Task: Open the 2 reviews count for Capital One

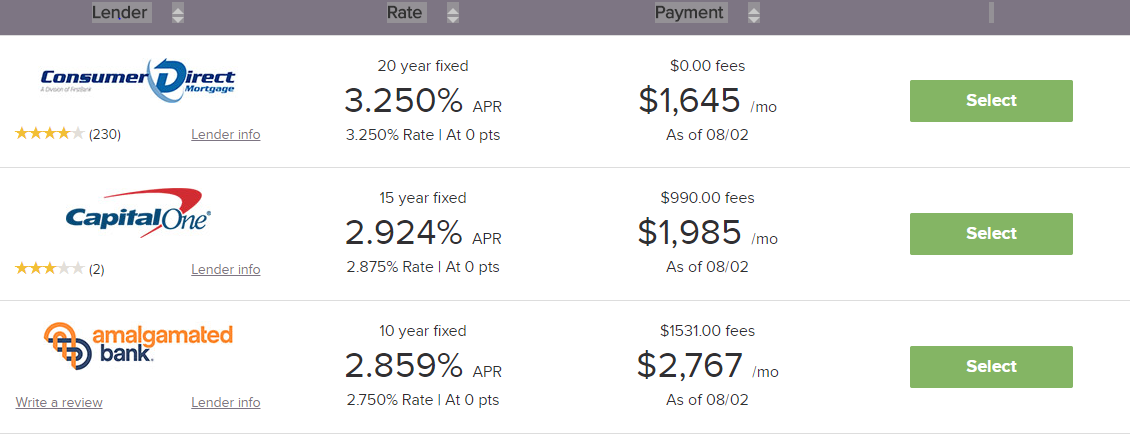Action: (97, 269)
